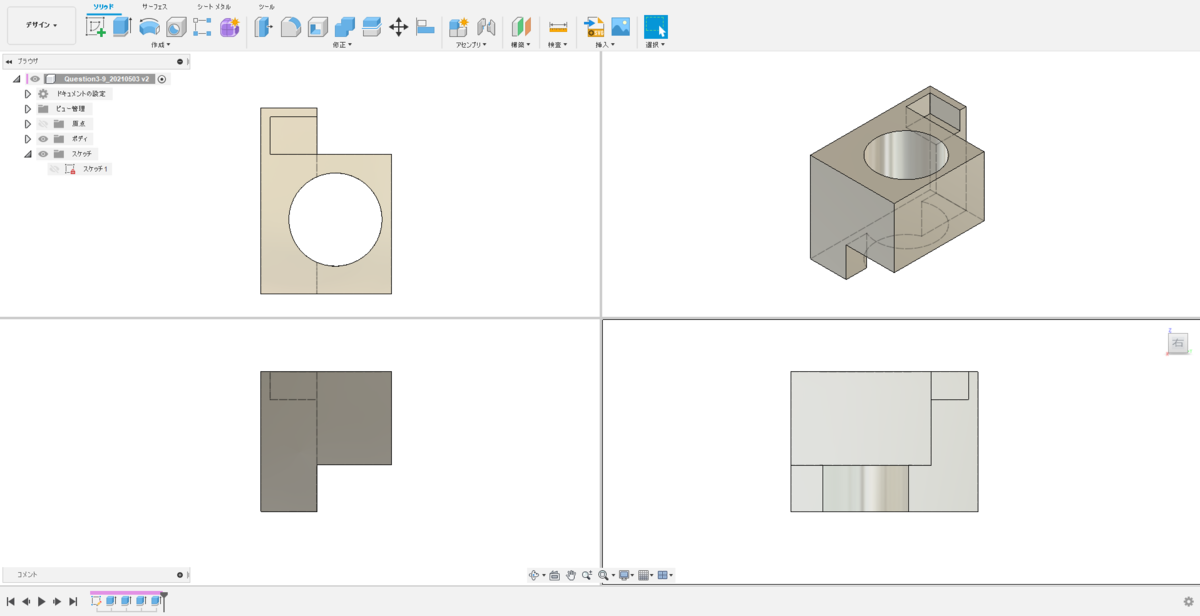This screenshot has width=1200, height=616.
Task: Click the New Component icon
Action: pos(459,27)
